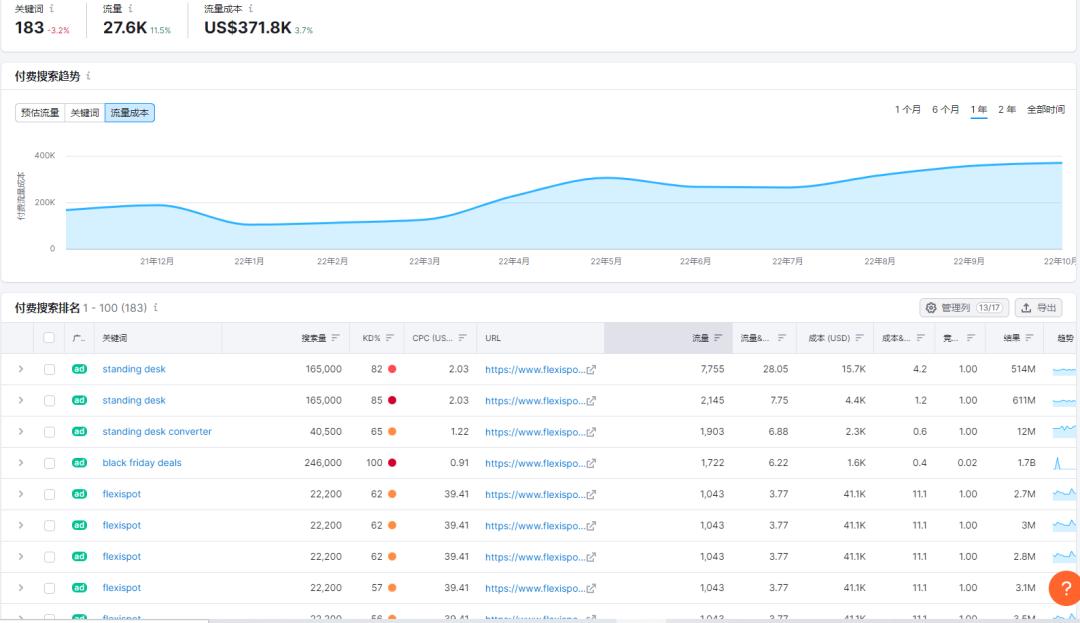
Task: Expand the first flexispot keyword row
Action: tap(20, 494)
